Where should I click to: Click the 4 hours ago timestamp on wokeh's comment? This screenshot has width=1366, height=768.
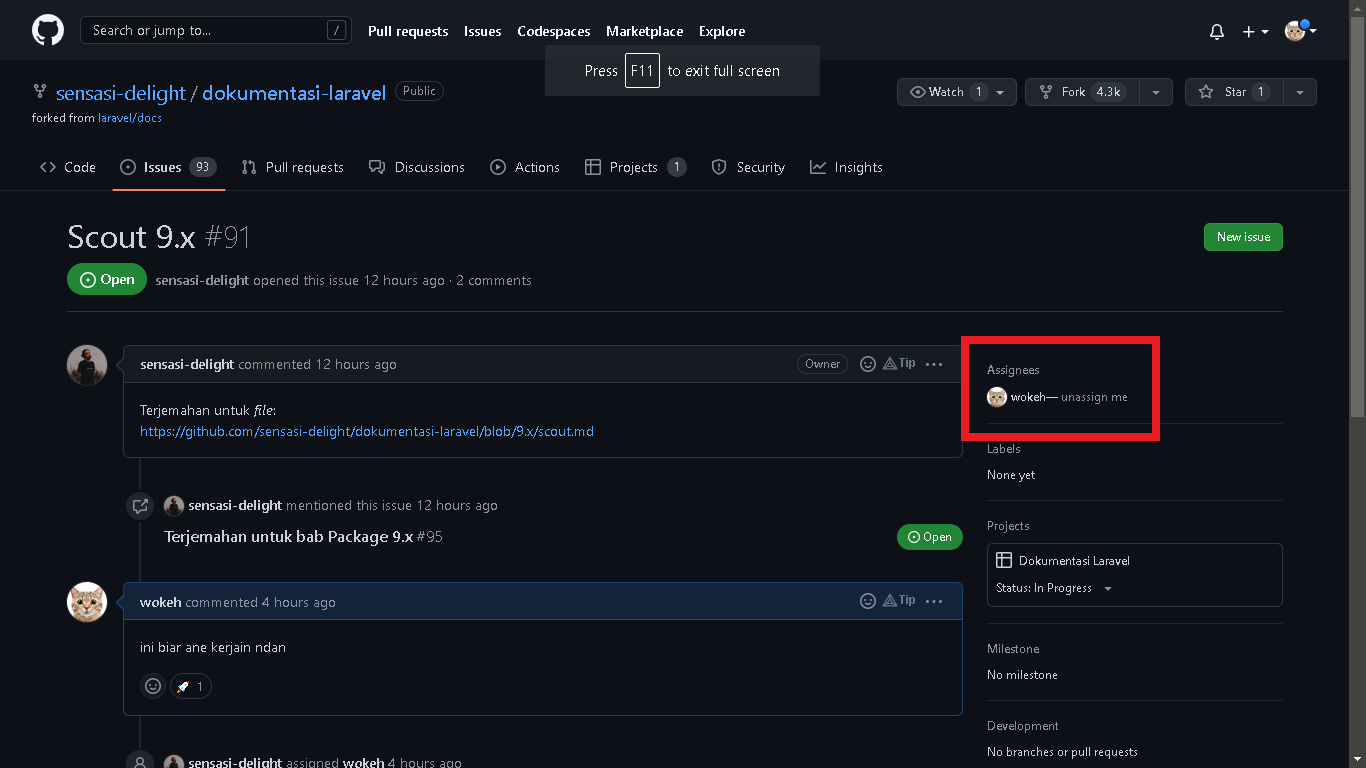(298, 602)
